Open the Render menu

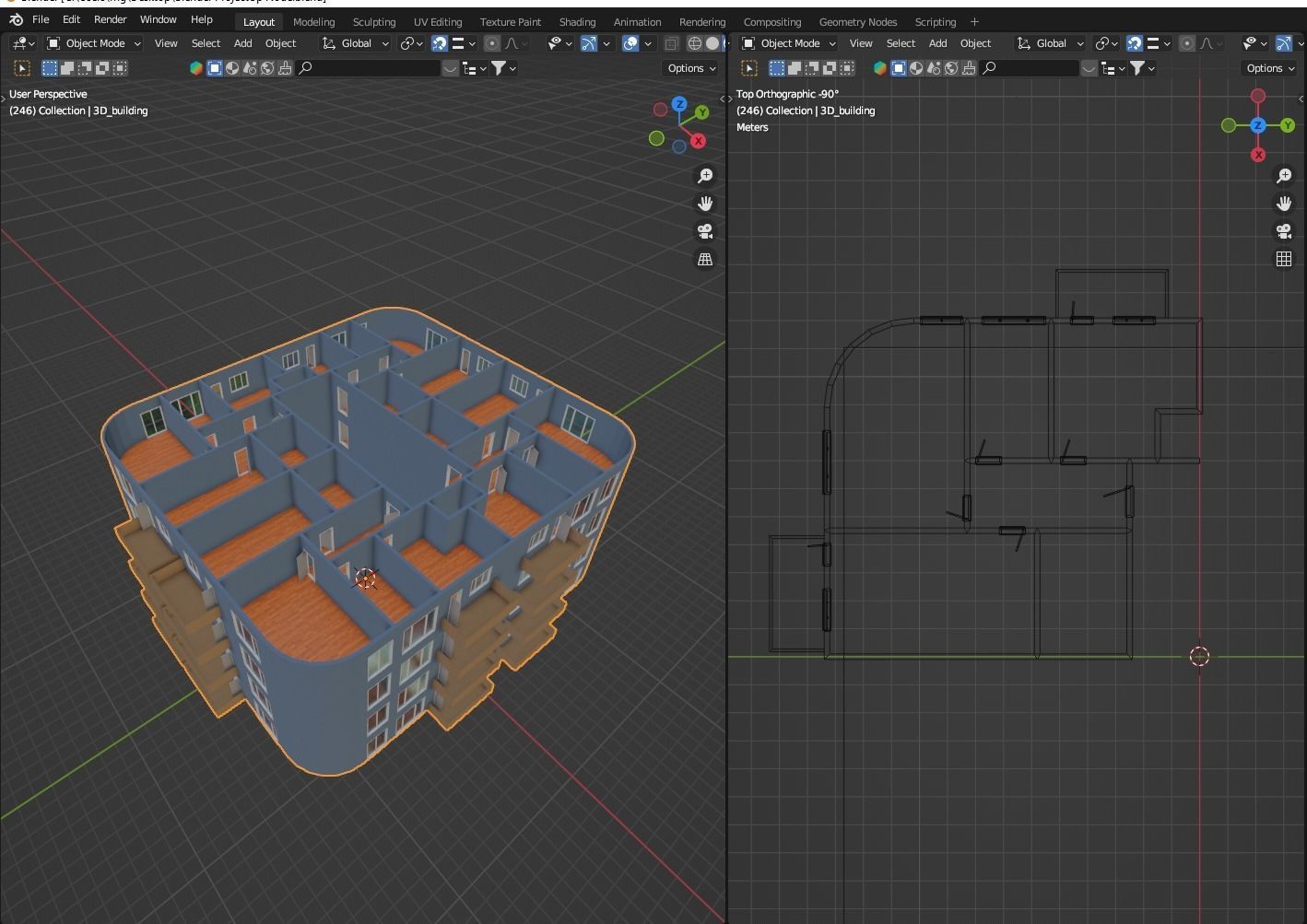(110, 19)
